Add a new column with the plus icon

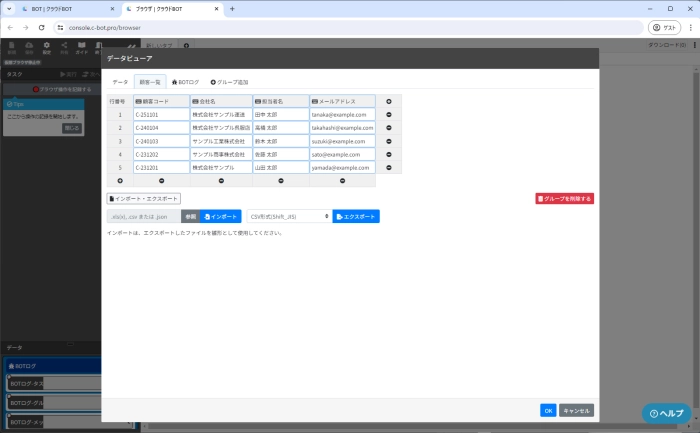tap(388, 101)
